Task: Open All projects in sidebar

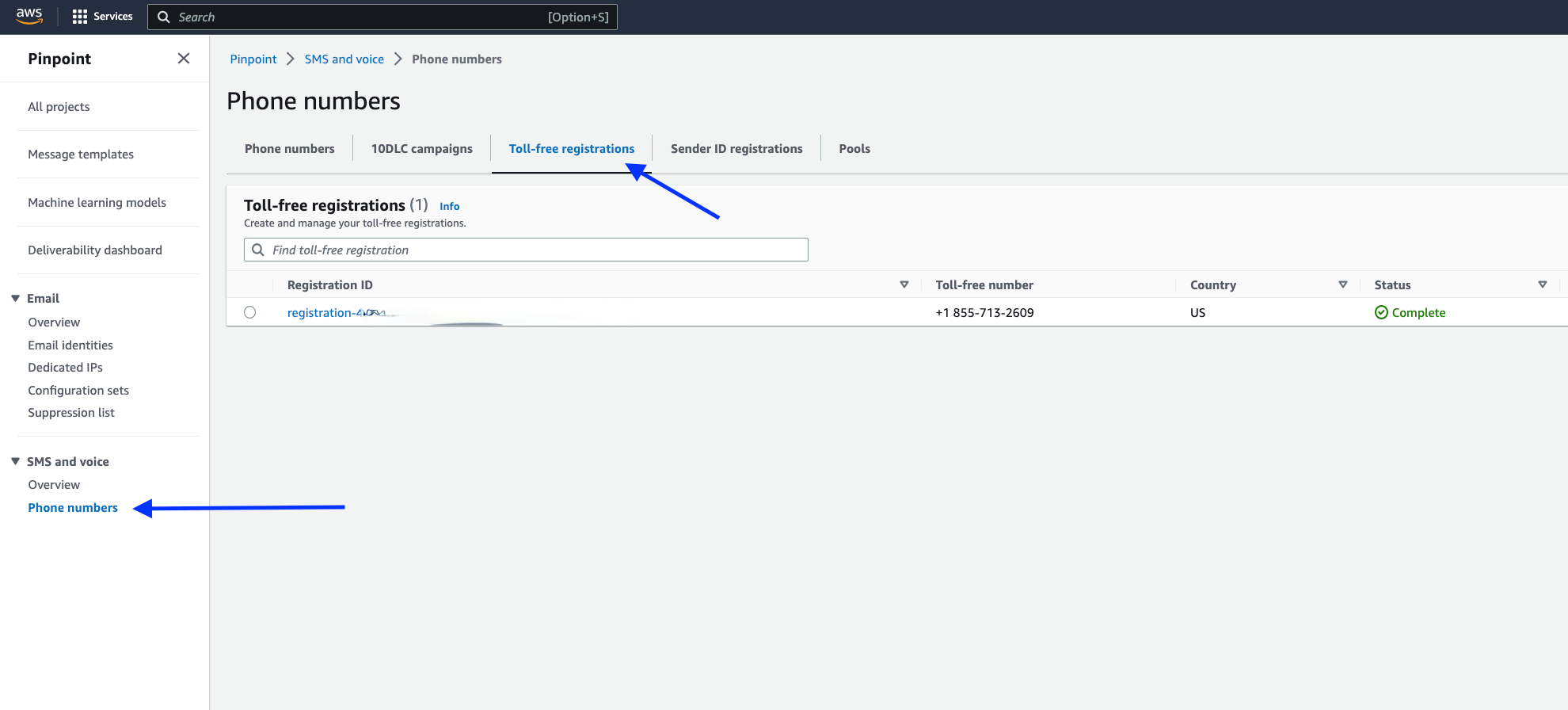Action: [x=59, y=107]
